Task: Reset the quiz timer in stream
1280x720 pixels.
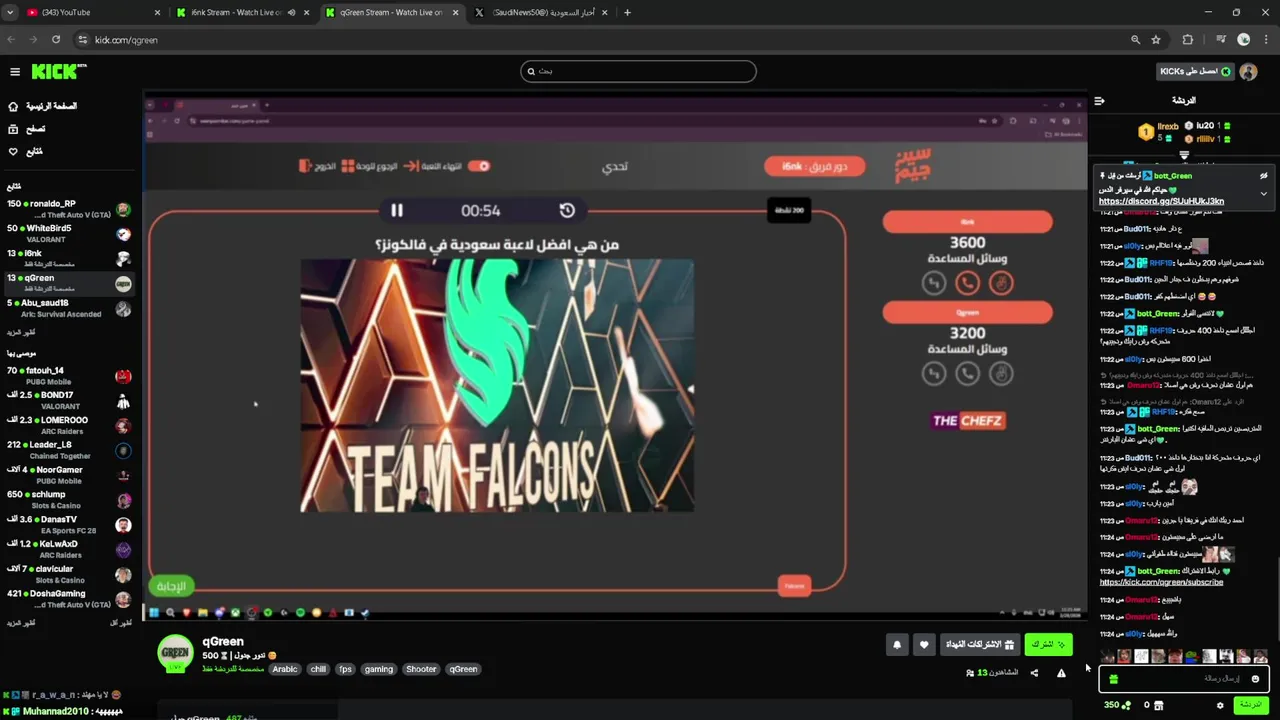Action: (x=567, y=210)
